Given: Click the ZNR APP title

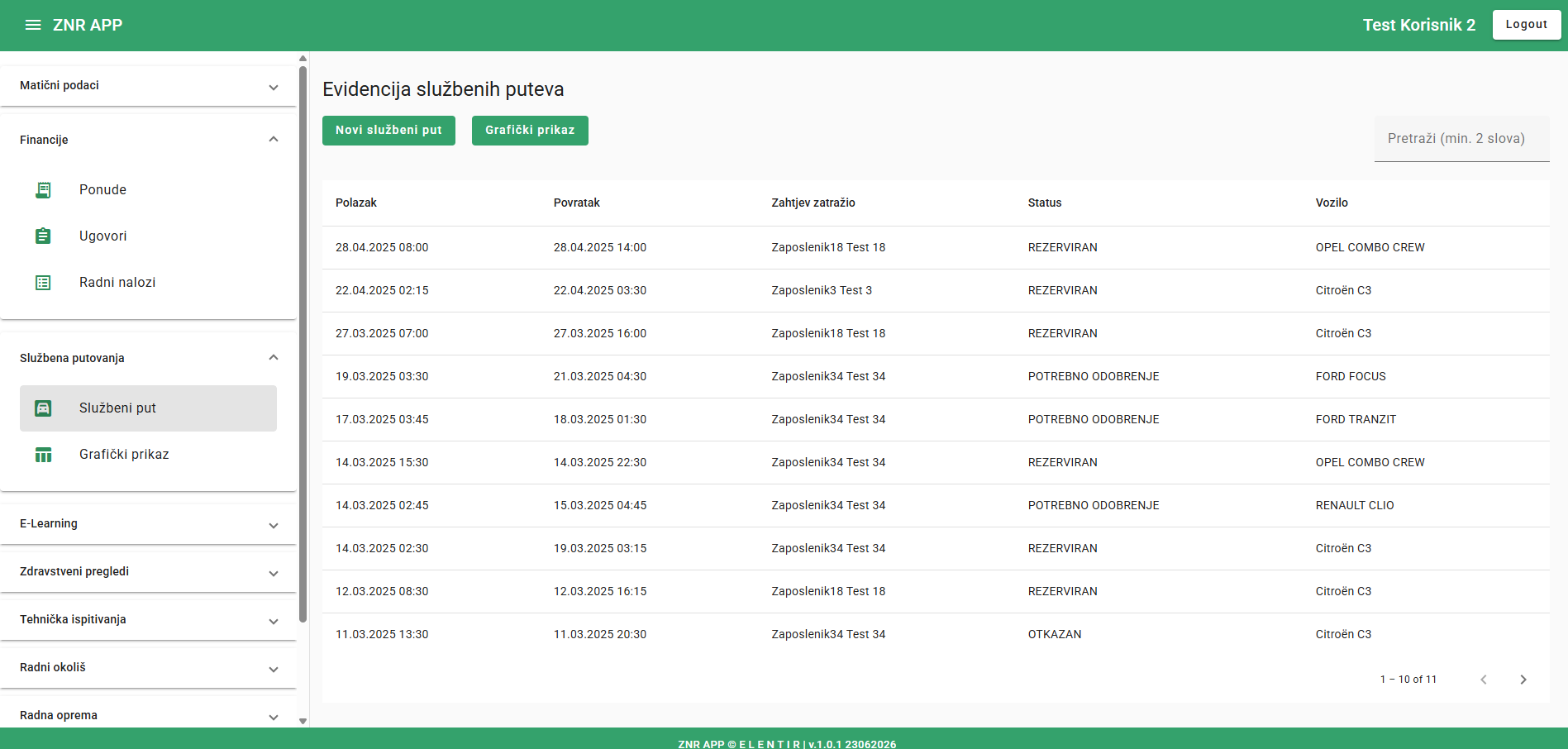Looking at the screenshot, I should click(88, 25).
